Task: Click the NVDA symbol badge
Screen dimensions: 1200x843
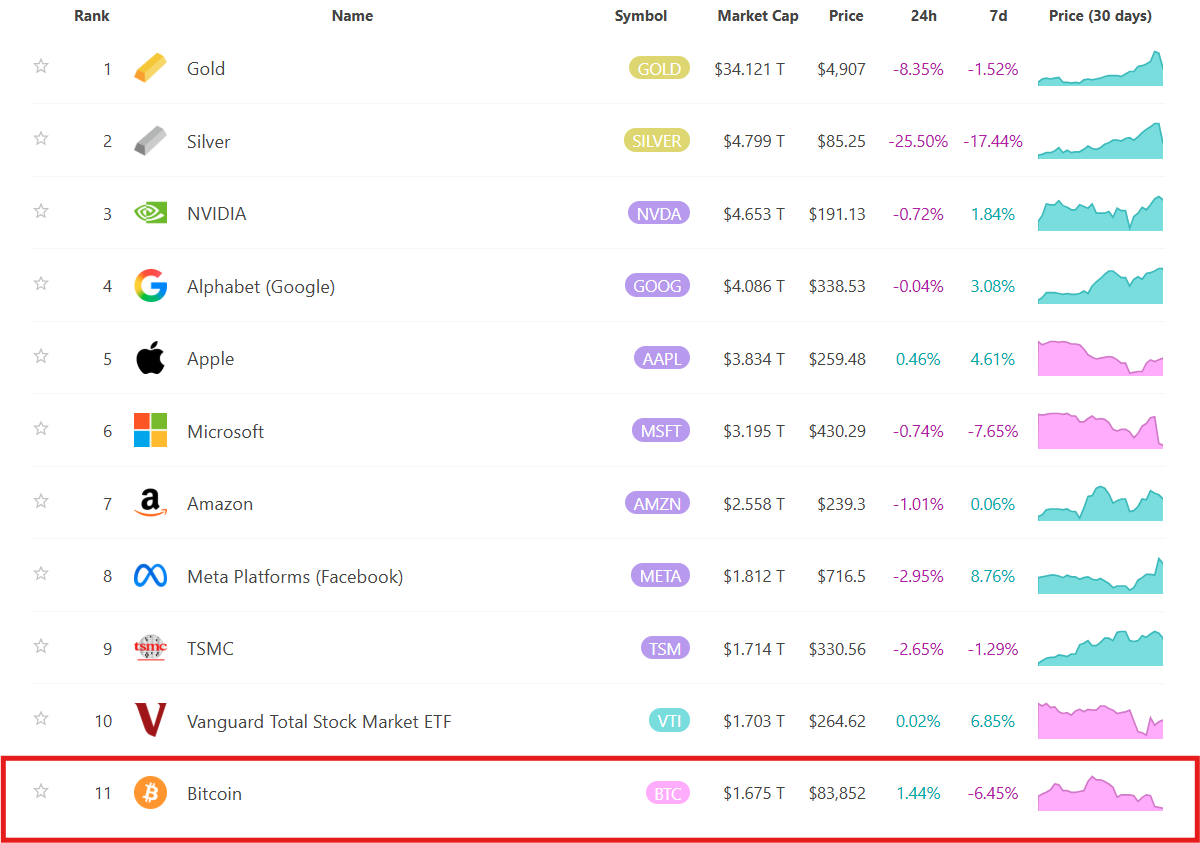Action: (x=659, y=214)
